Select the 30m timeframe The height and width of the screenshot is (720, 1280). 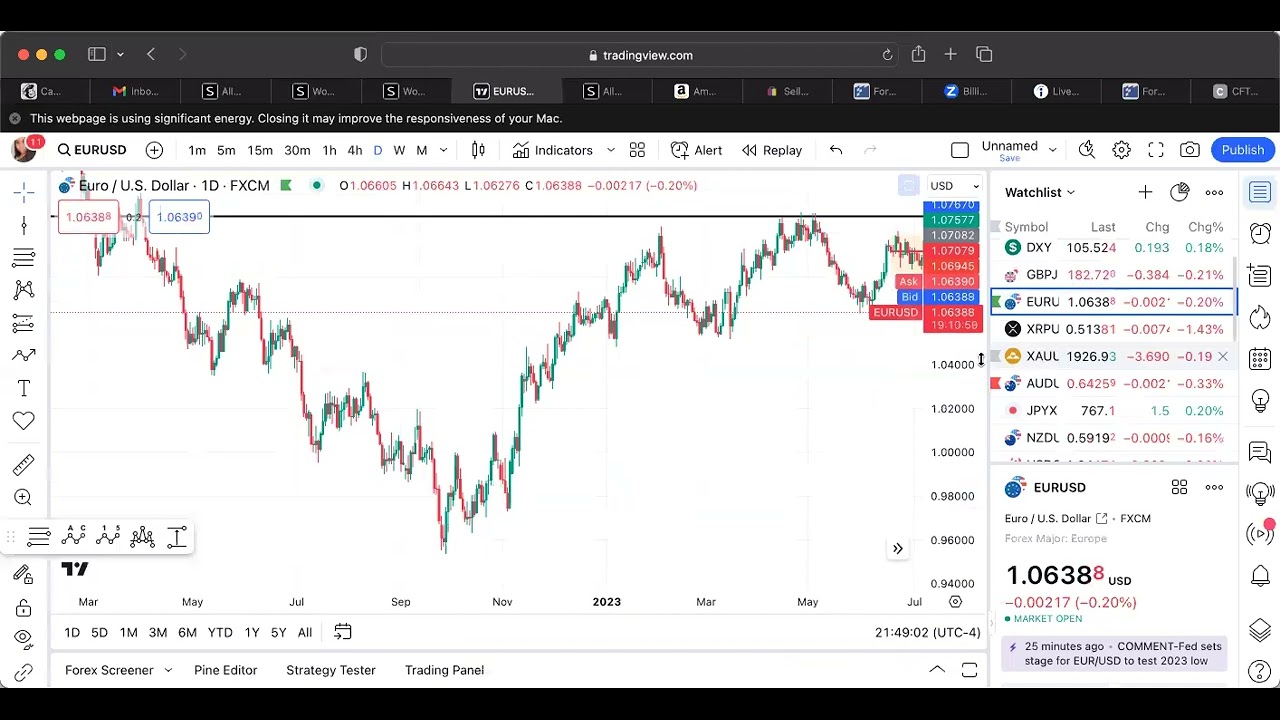297,150
